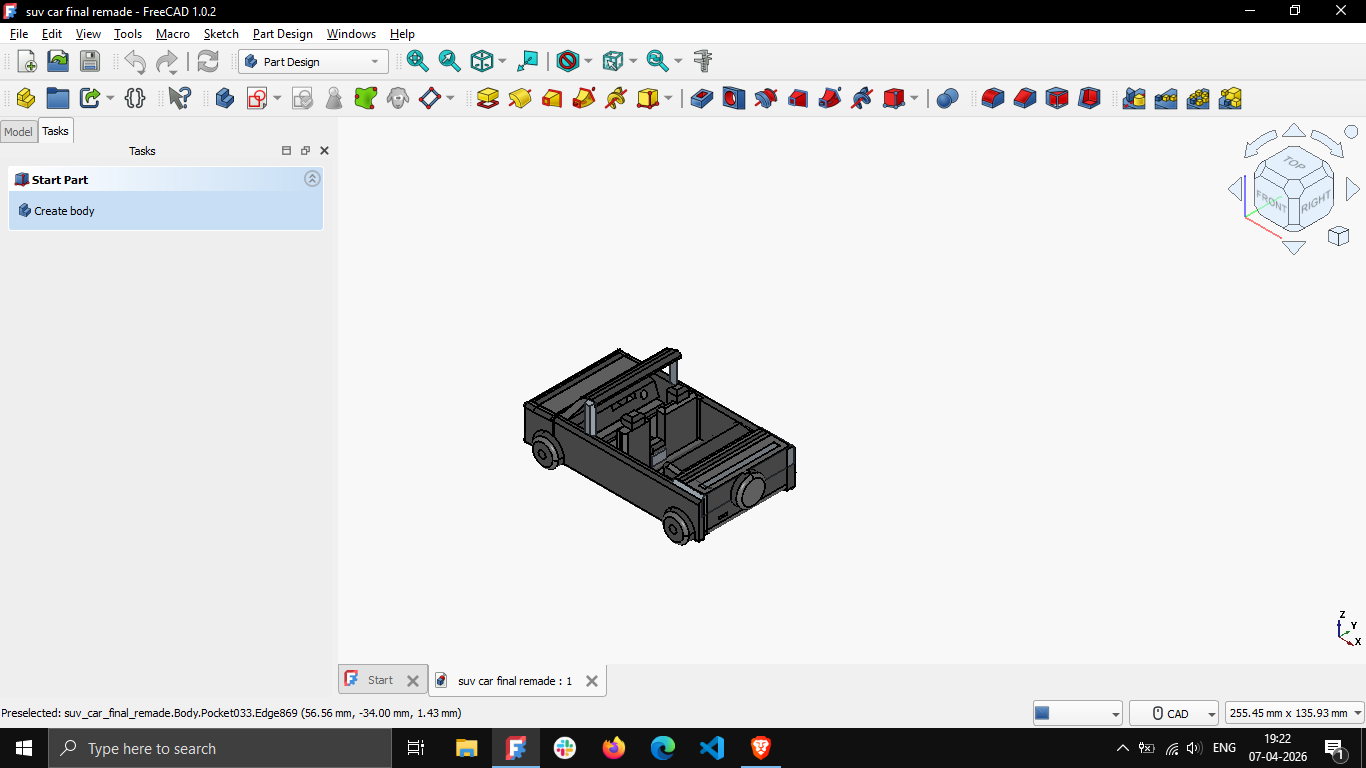
Task: Click the Additive helix icon
Action: click(616, 98)
